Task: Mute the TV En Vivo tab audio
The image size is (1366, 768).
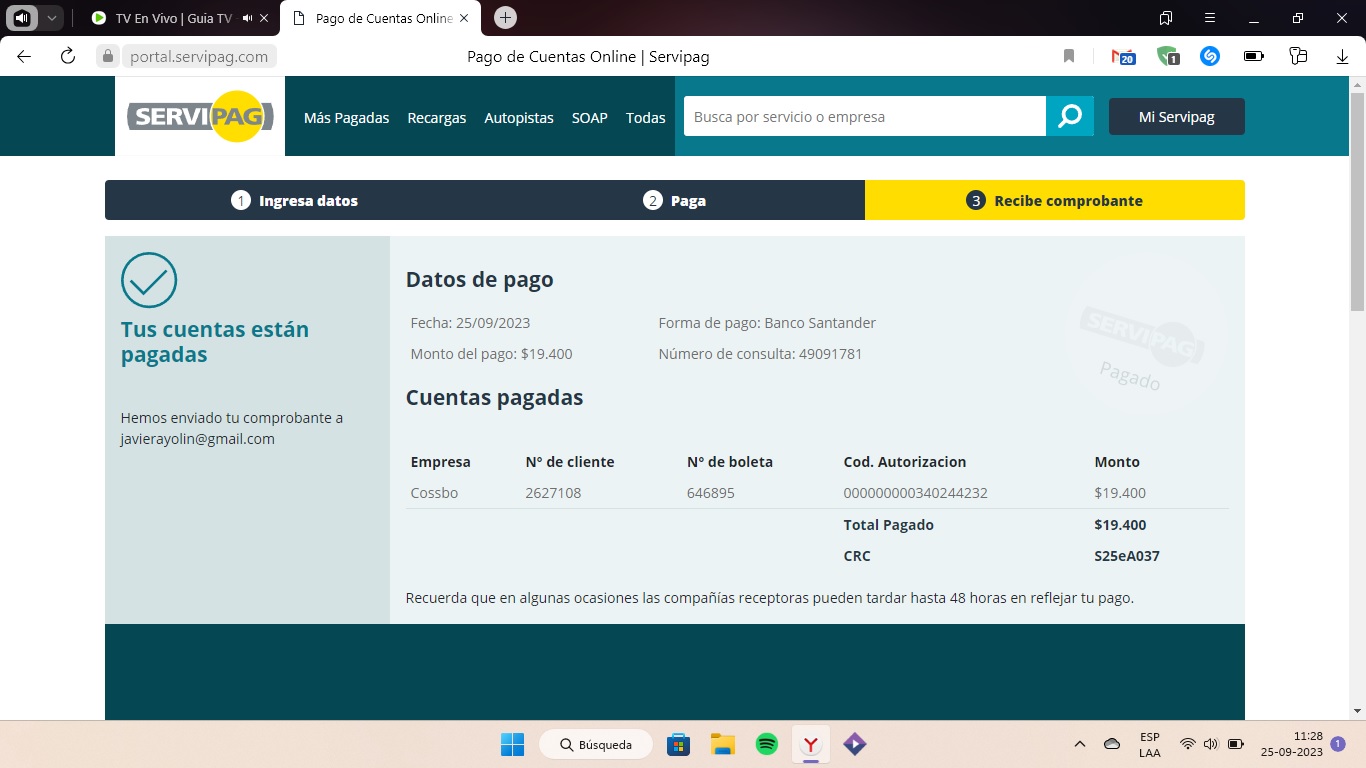Action: click(247, 18)
